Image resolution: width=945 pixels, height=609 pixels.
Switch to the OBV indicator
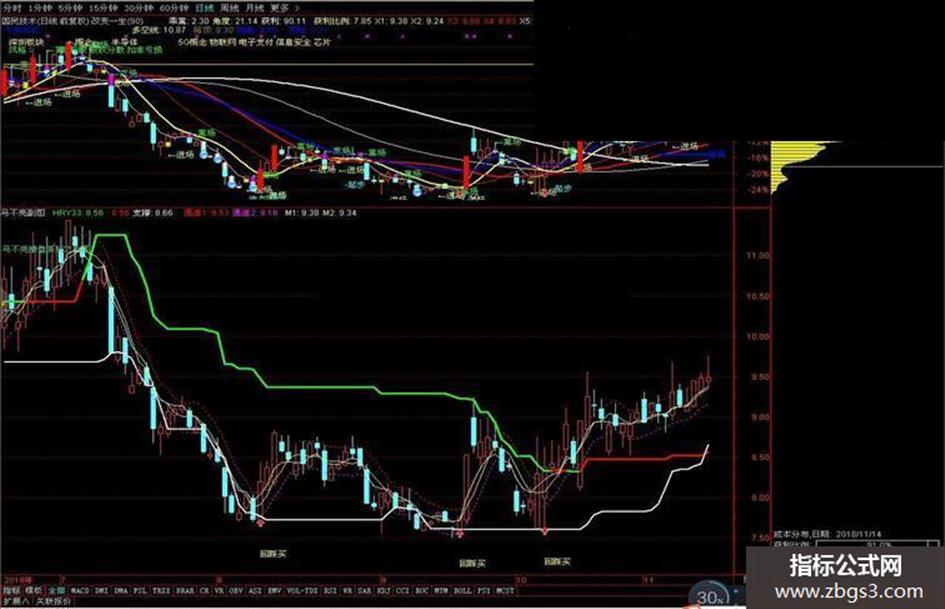pos(236,591)
